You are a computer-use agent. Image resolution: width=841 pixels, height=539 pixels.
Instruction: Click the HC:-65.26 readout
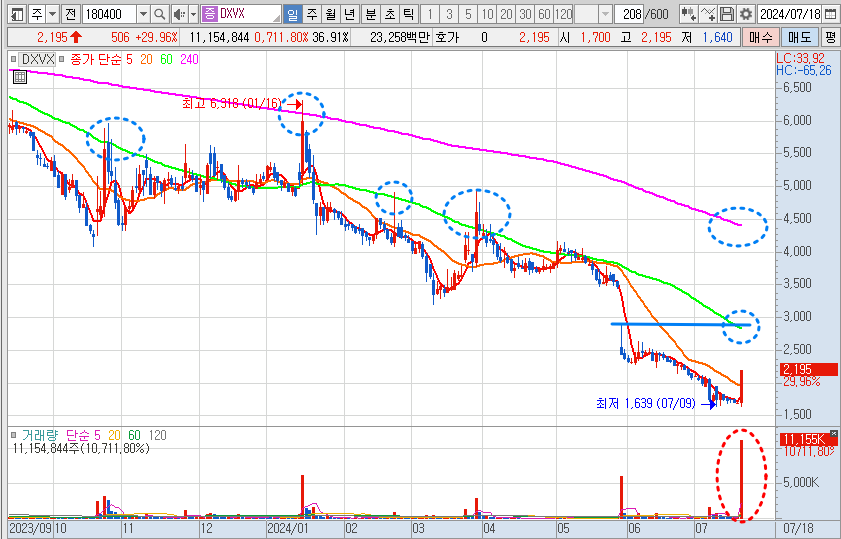pos(803,70)
